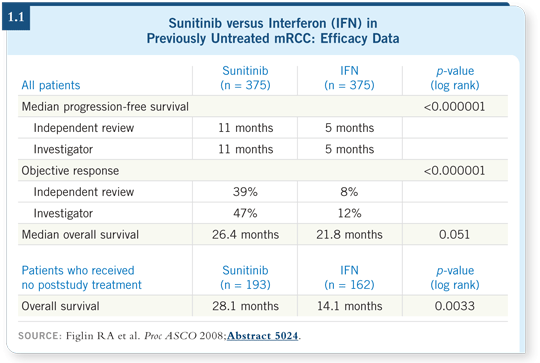540x363 pixels.
Task: Select the Sunitinib (n = 193) header
Action: pos(245,278)
